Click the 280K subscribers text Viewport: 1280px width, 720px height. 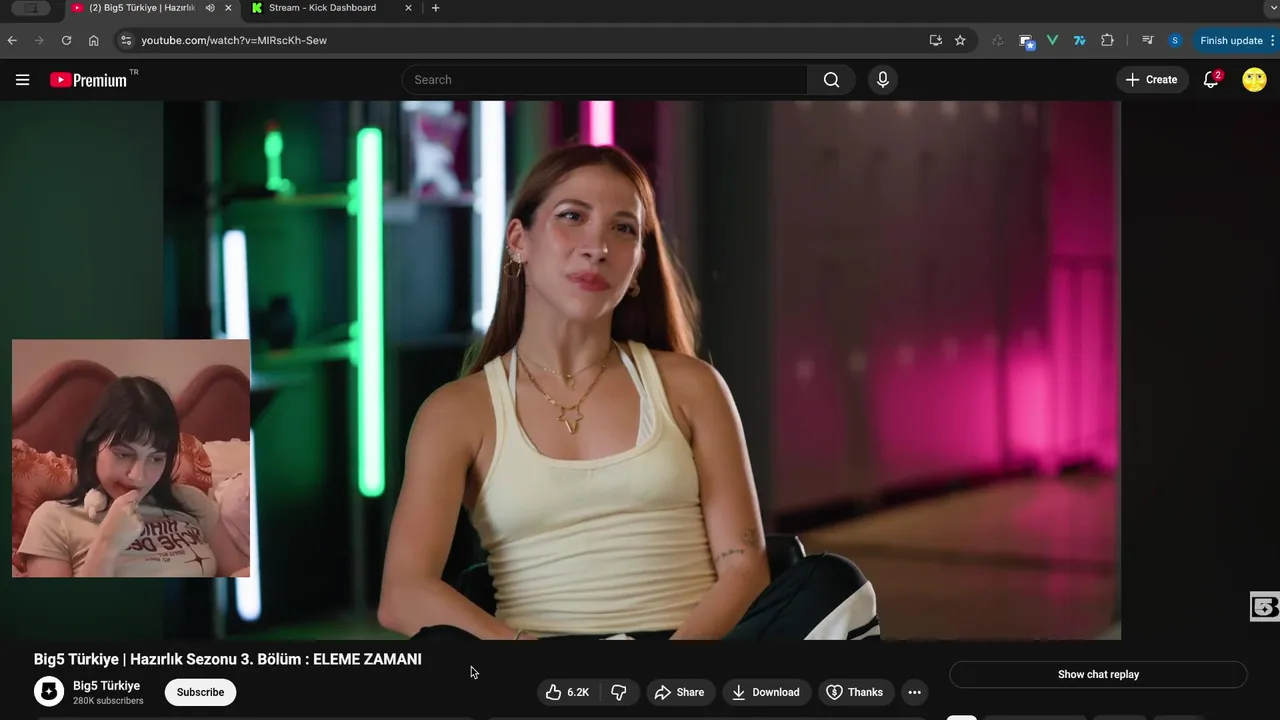(x=108, y=701)
